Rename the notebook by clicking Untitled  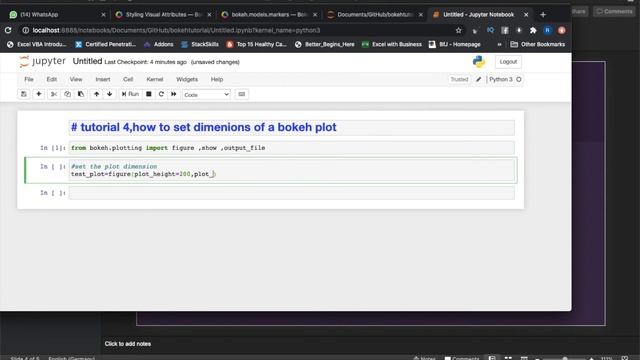(87, 61)
